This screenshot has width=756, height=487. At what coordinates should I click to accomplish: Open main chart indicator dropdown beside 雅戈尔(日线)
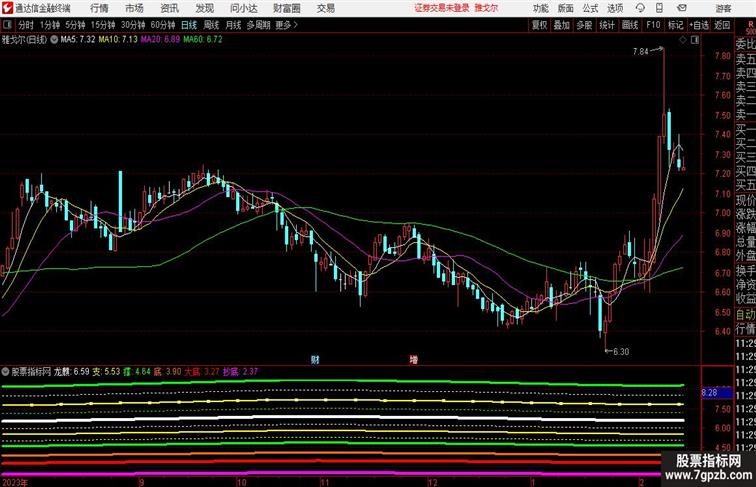[x=54, y=40]
